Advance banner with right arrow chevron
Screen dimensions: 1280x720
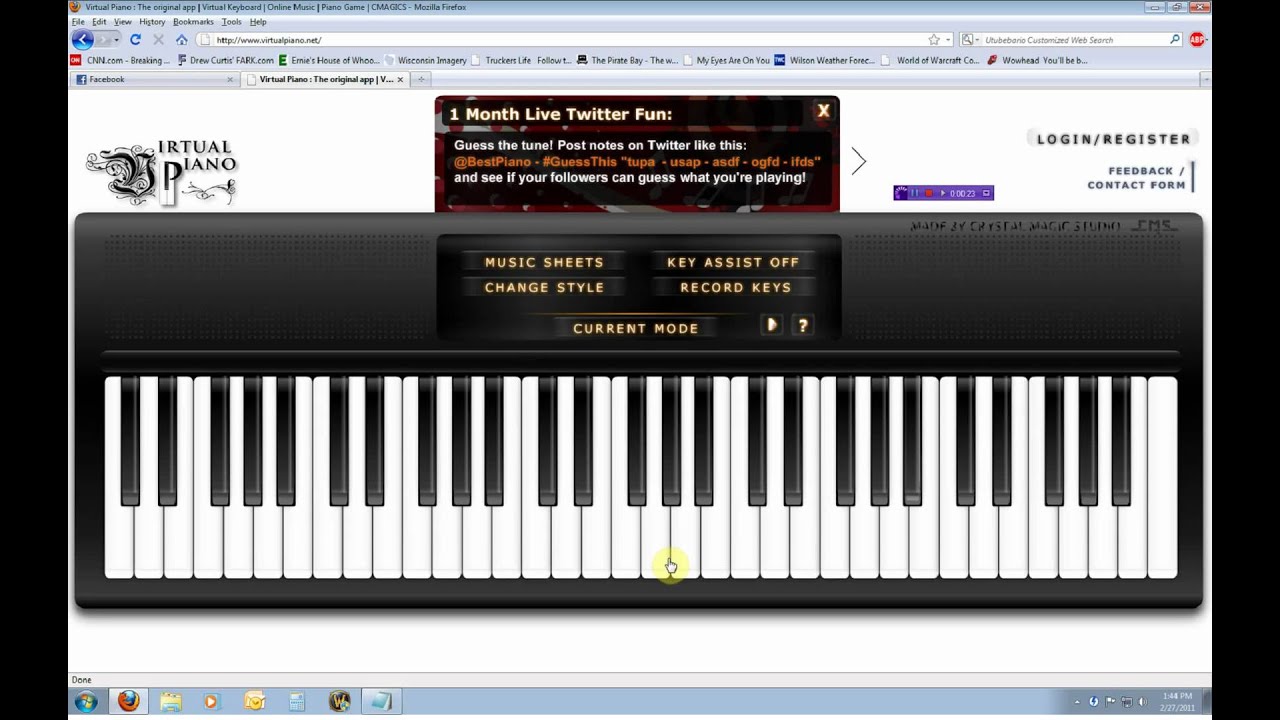pyautogui.click(x=858, y=161)
